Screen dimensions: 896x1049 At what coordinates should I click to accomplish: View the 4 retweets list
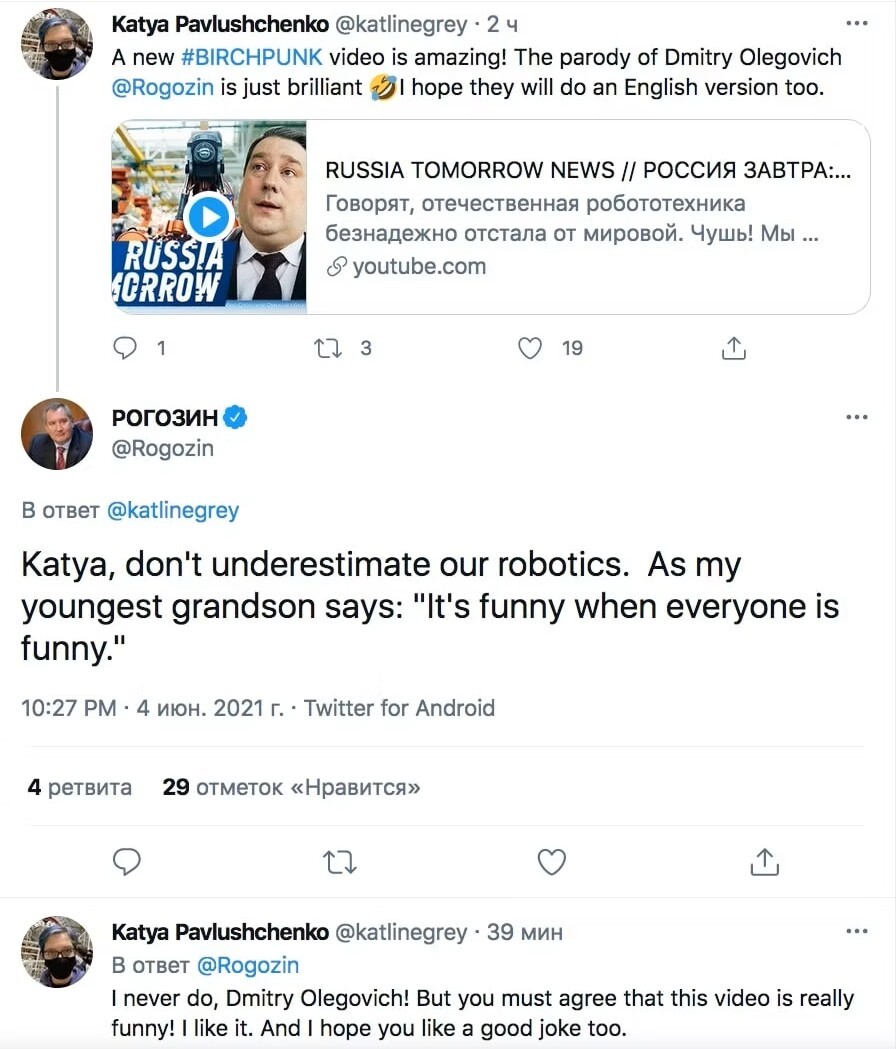point(80,787)
